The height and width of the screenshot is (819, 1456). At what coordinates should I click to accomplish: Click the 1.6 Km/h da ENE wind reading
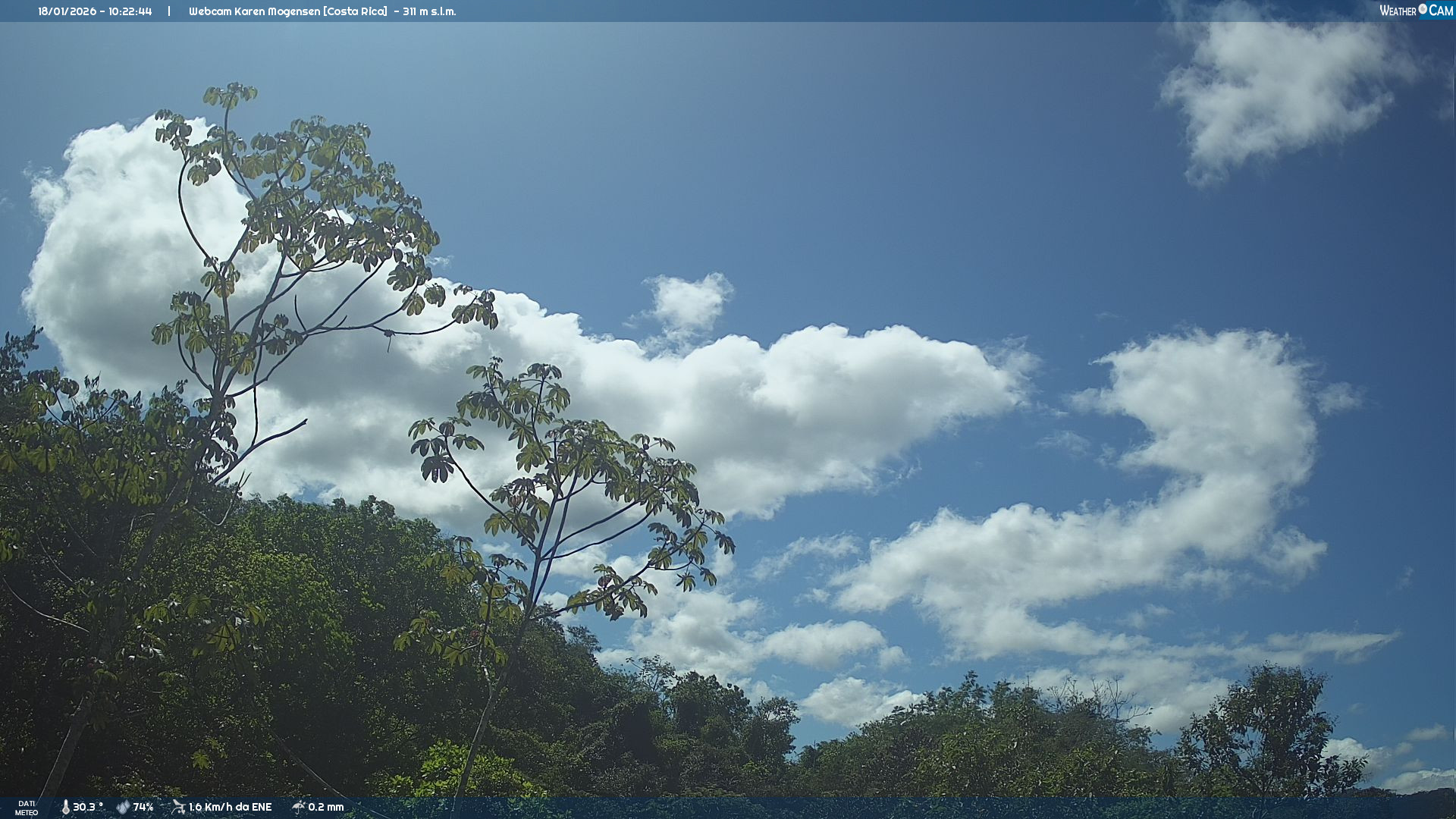(x=230, y=807)
